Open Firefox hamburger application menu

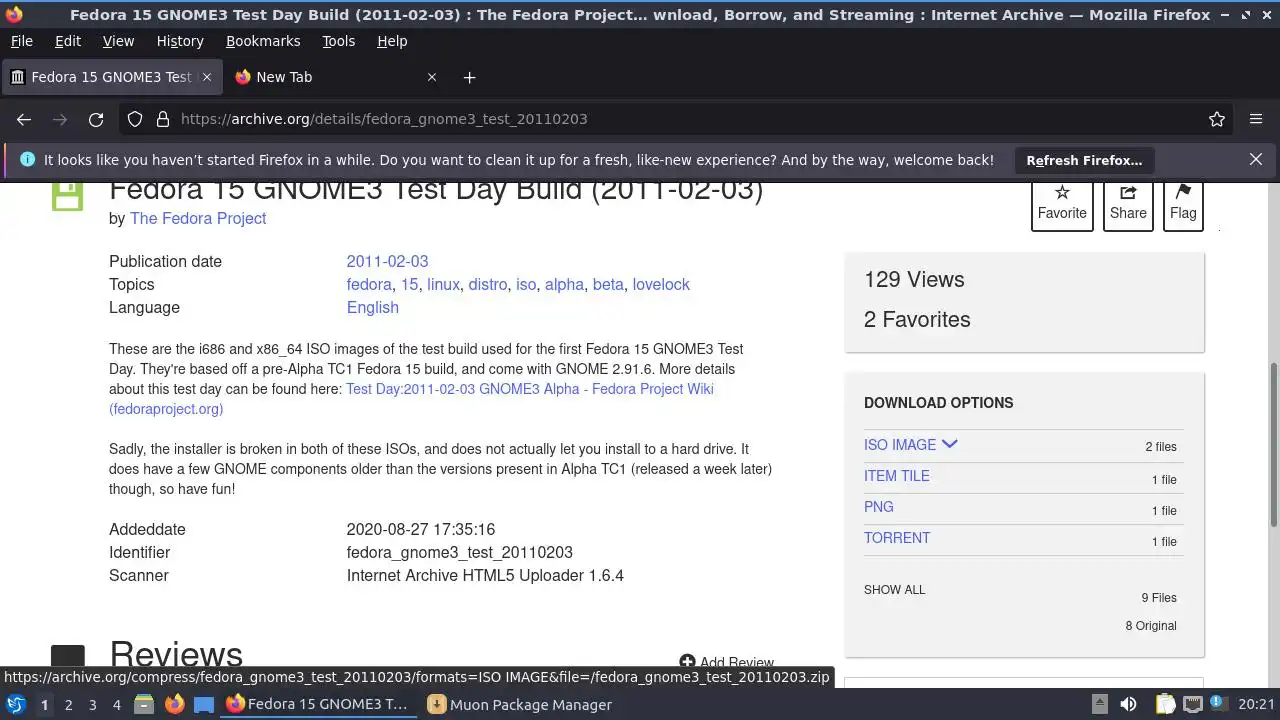tap(1256, 119)
